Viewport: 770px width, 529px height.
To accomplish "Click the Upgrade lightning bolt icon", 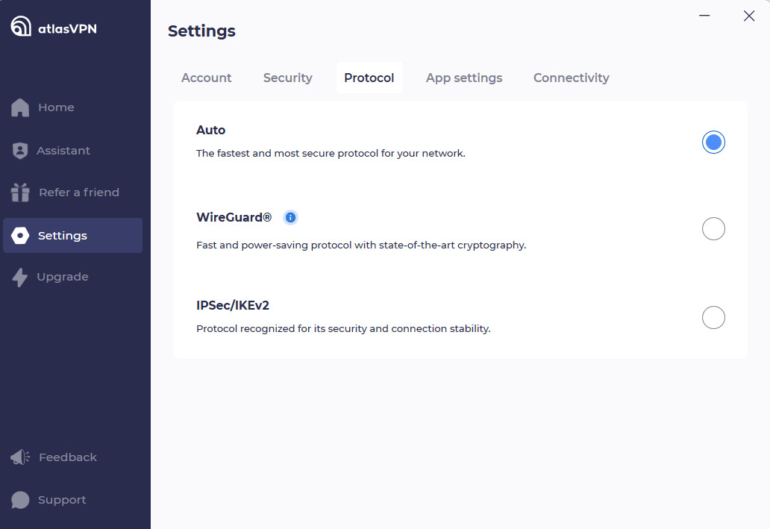I will pyautogui.click(x=20, y=277).
